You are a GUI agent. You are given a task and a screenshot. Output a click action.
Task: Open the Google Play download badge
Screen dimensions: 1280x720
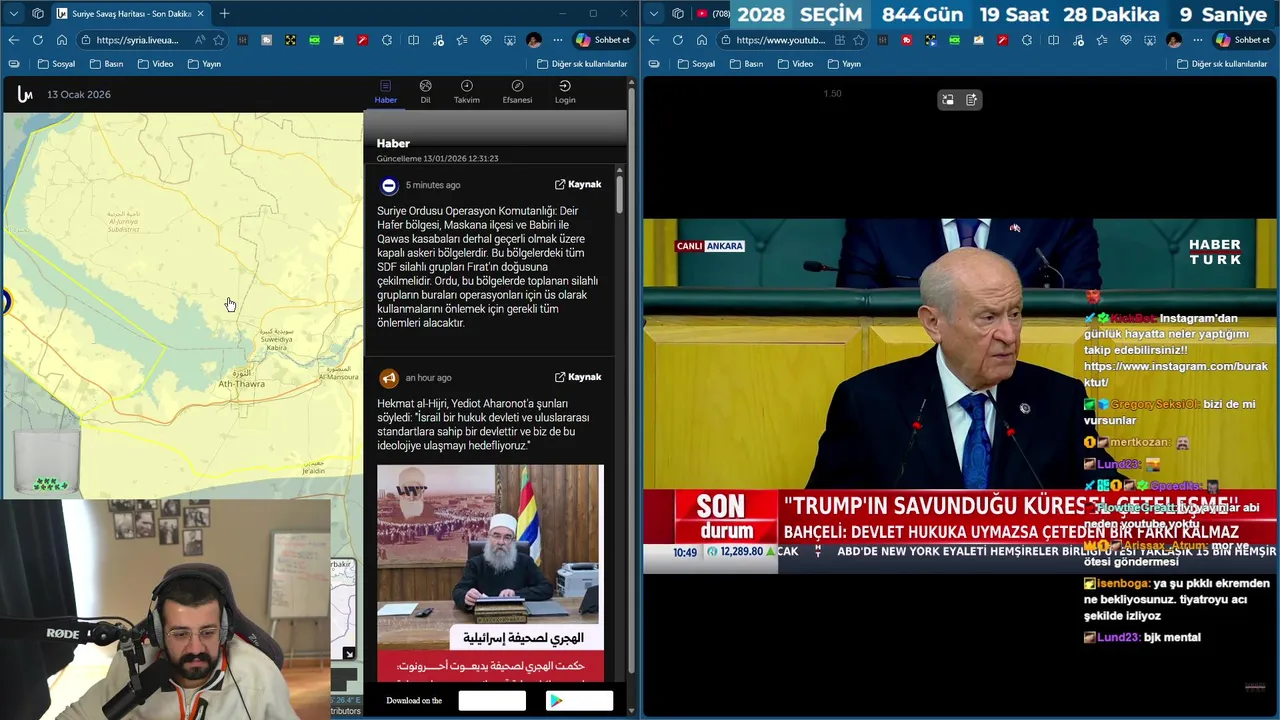click(579, 701)
